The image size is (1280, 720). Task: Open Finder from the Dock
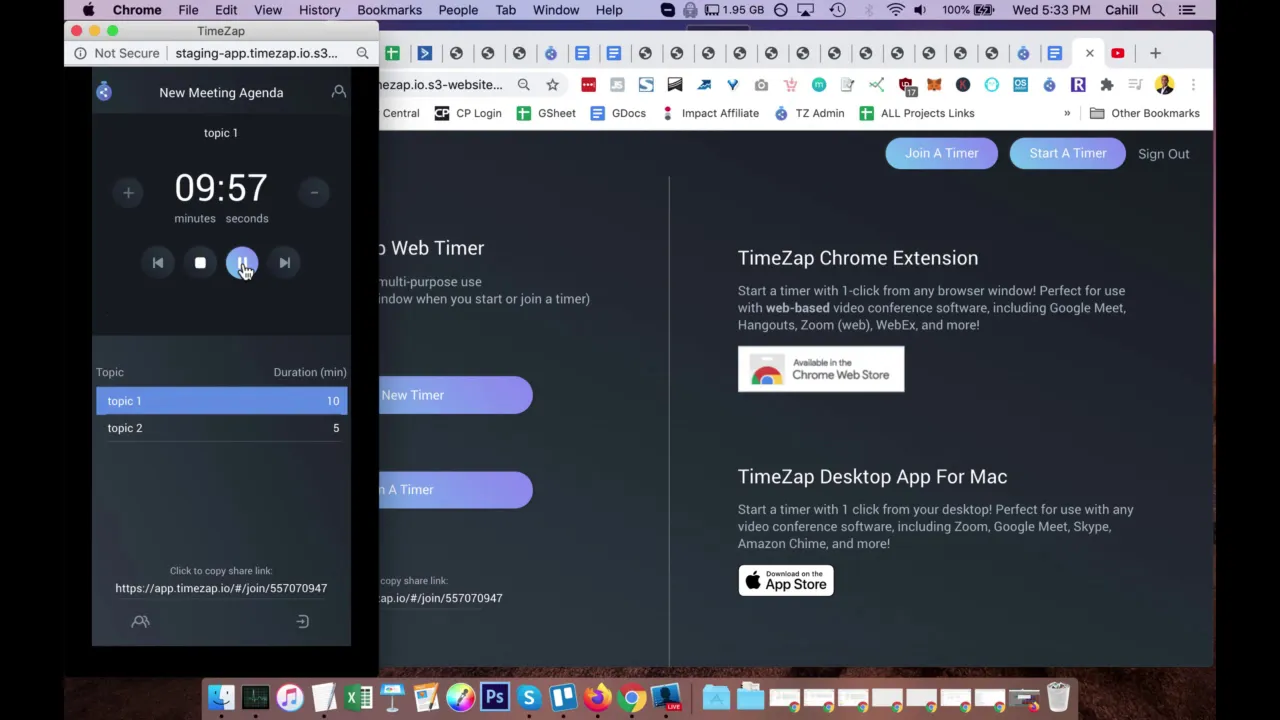click(221, 697)
